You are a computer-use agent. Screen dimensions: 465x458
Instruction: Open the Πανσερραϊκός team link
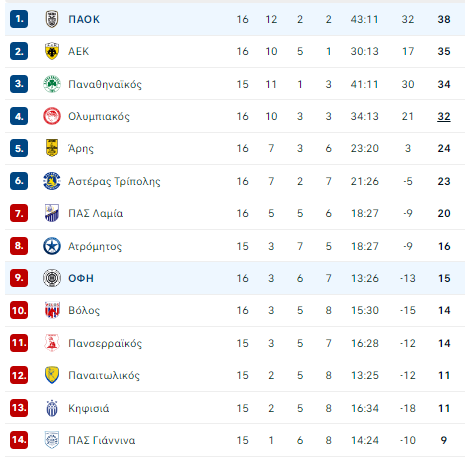click(x=105, y=343)
